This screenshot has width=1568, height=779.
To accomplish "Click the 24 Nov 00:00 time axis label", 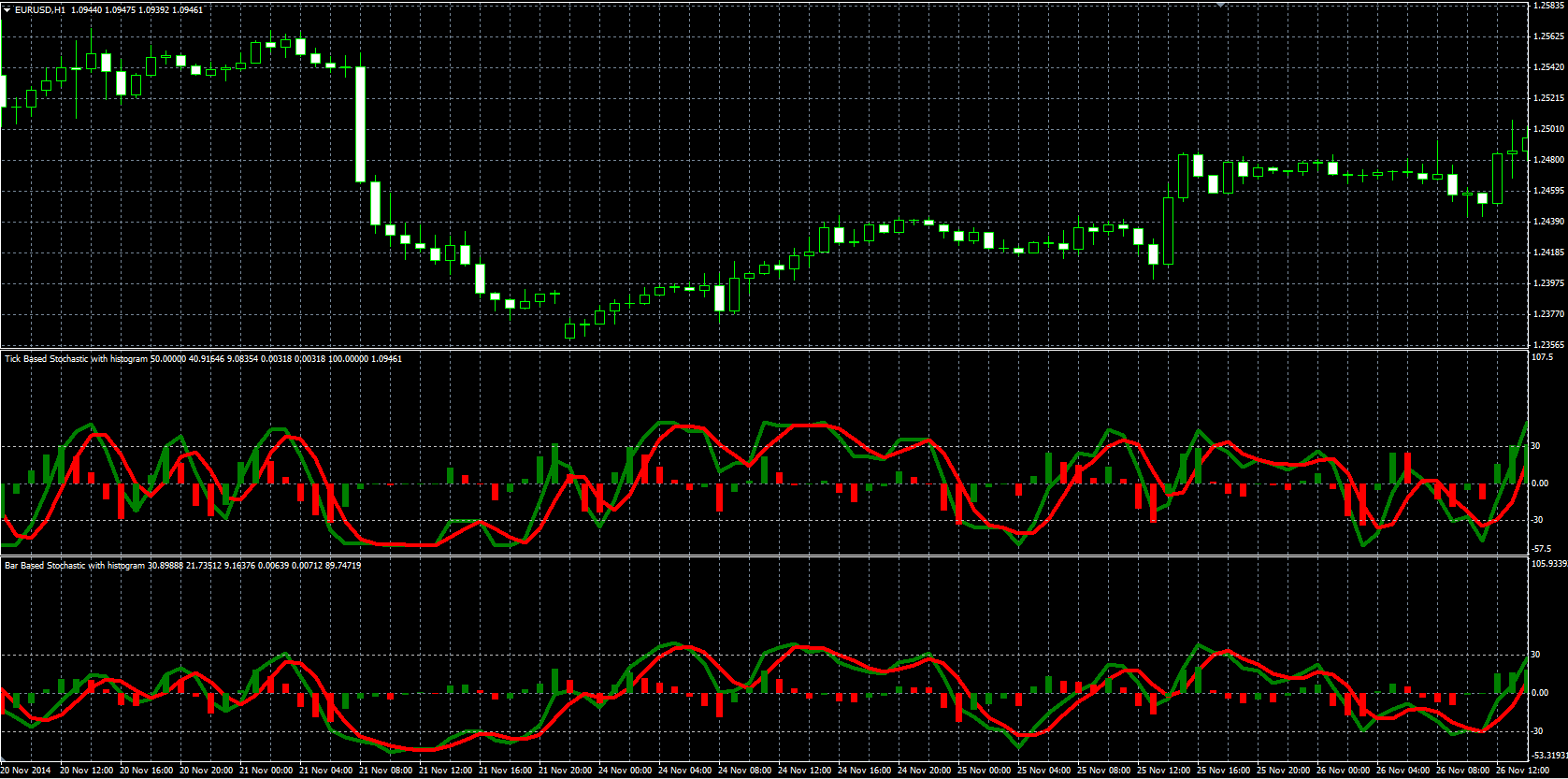I will tap(625, 771).
